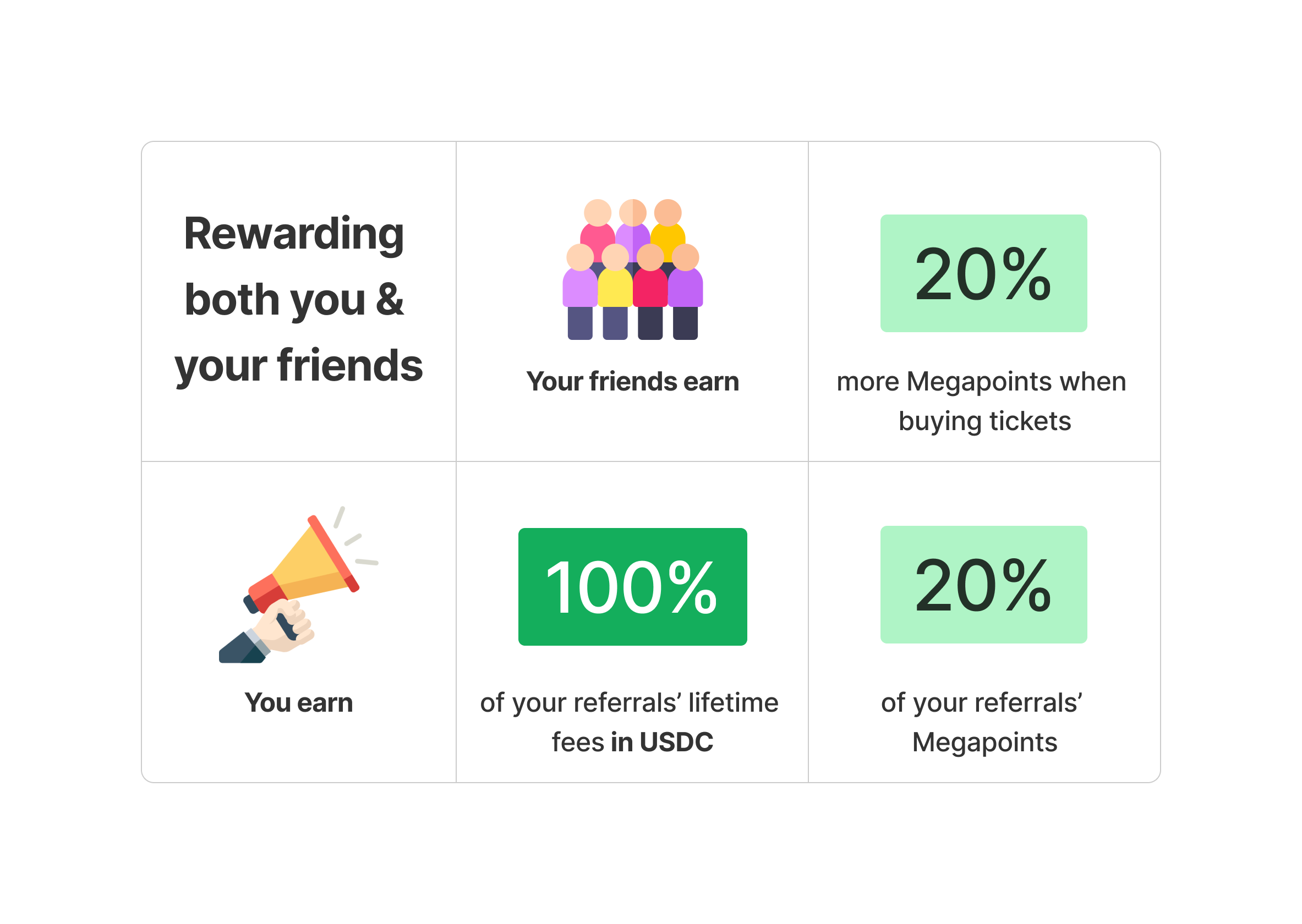Image resolution: width=1302 pixels, height=924 pixels.
Task: Click the 20% badge above "more Megapoints"
Action: [x=983, y=273]
